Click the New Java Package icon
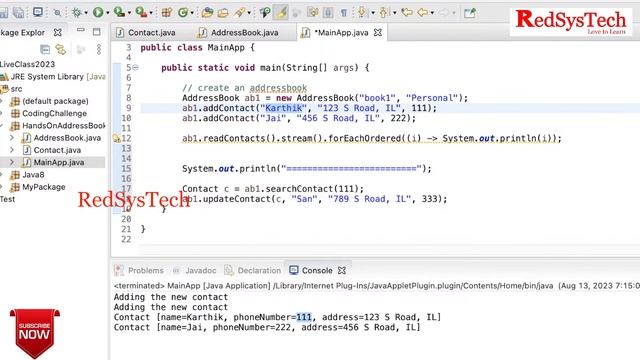This screenshot has height=360, width=640. tap(167, 13)
